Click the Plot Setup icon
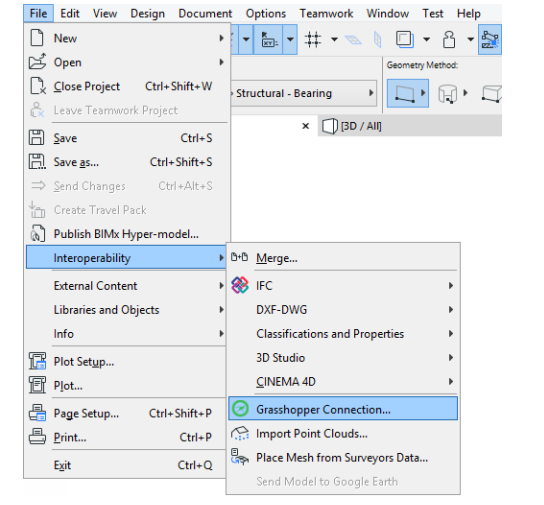This screenshot has height=505, width=544. click(x=37, y=361)
